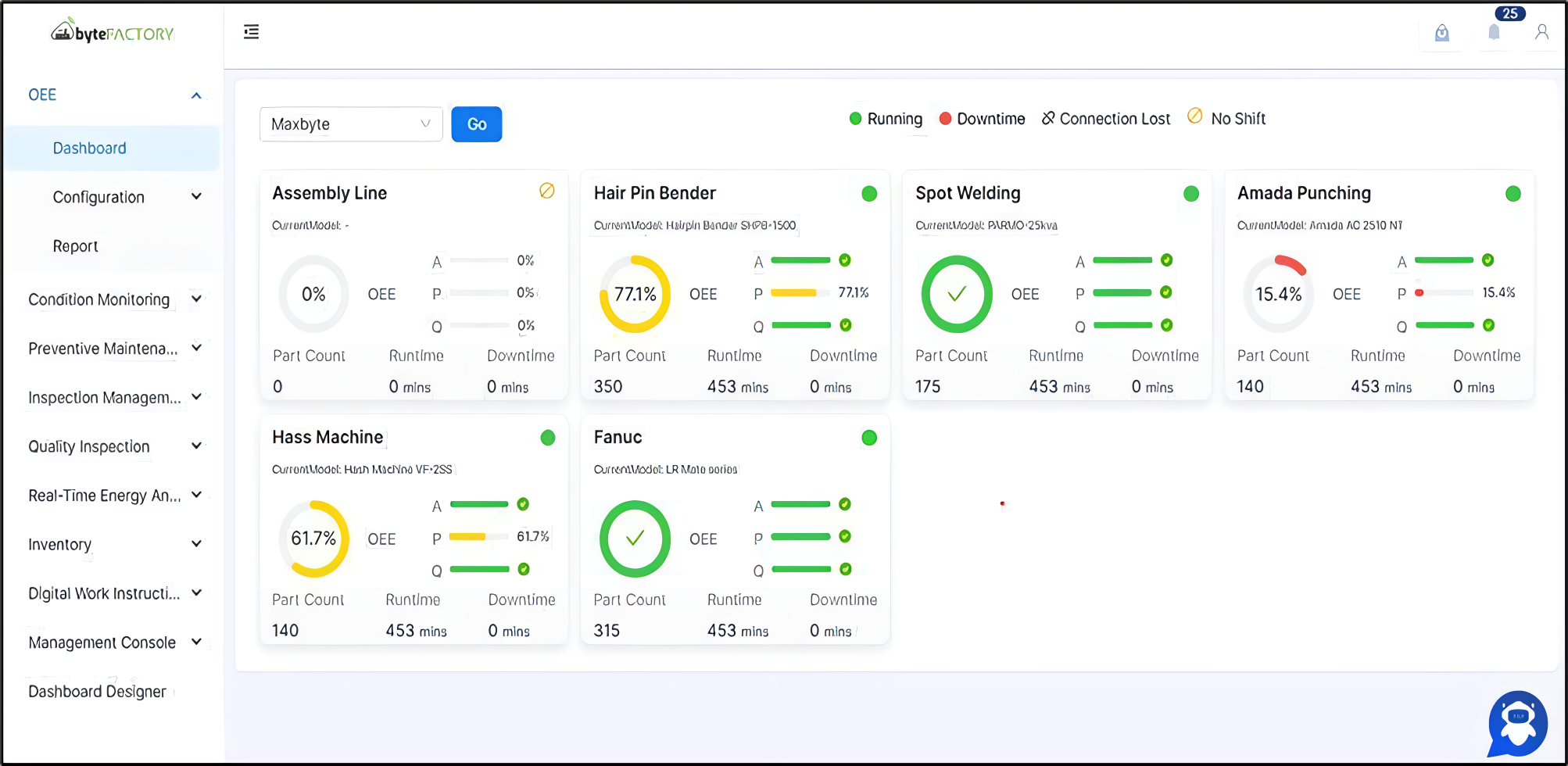The width and height of the screenshot is (1568, 766).
Task: Open Report in the sidebar
Action: (x=75, y=246)
